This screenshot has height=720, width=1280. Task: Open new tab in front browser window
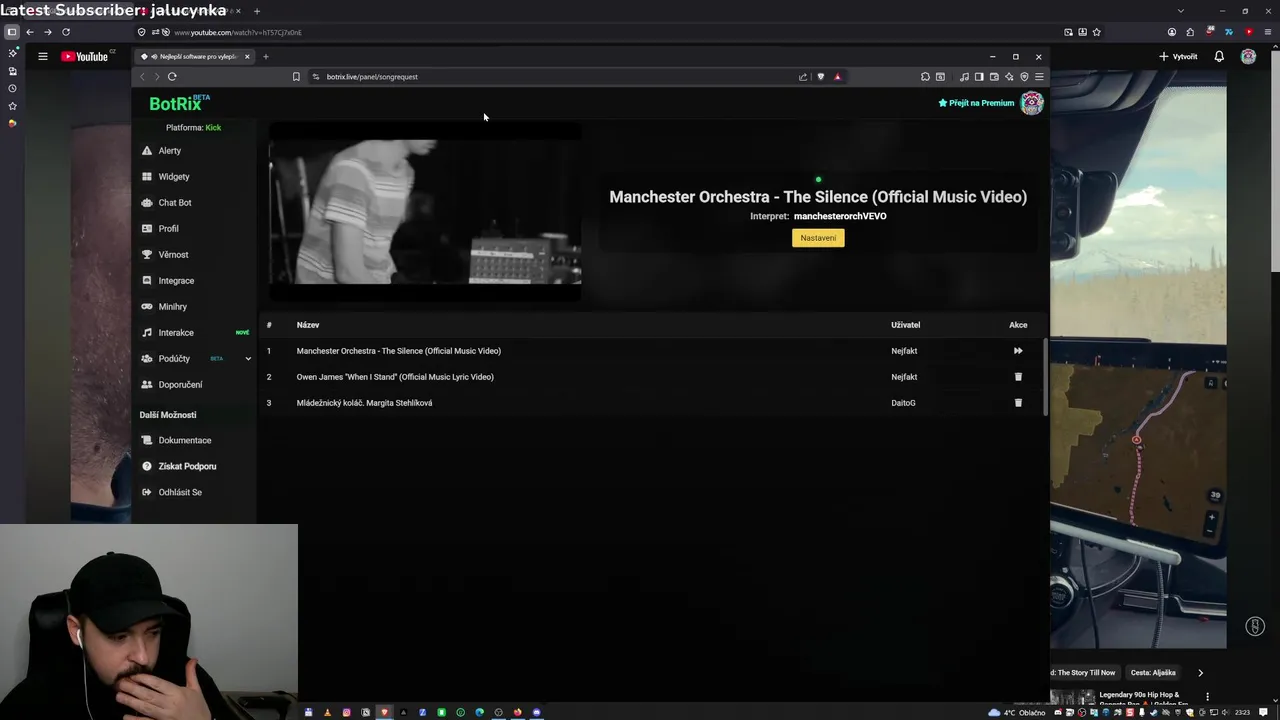tap(266, 57)
